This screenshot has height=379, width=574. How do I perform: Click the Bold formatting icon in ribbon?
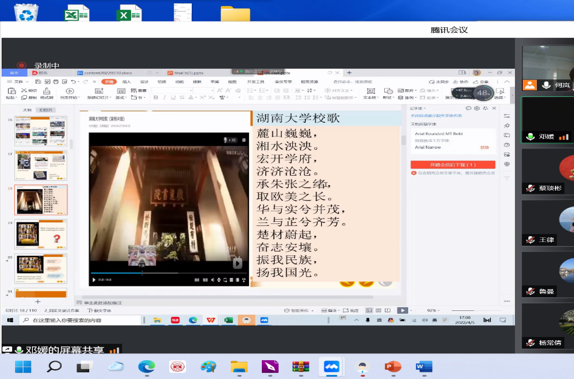156,97
